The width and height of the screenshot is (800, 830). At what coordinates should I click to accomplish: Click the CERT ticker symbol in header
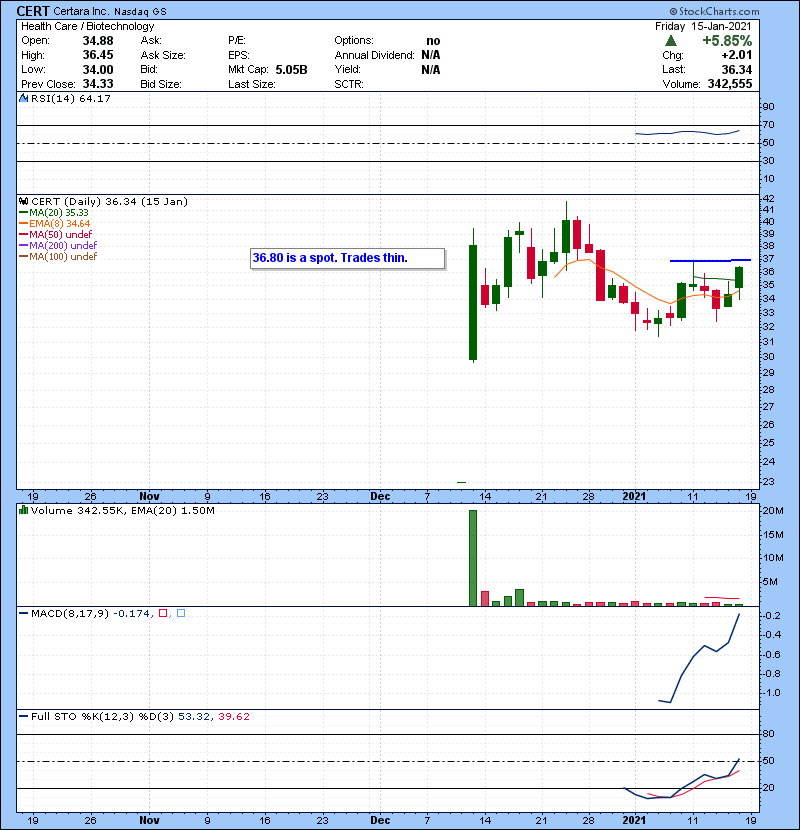click(33, 11)
